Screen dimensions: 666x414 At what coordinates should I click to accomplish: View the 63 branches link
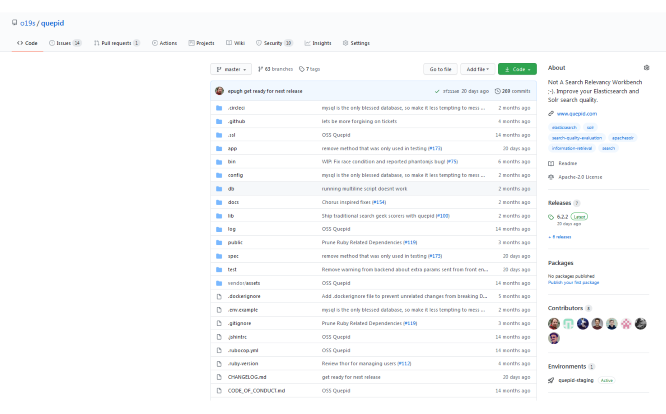[276, 69]
